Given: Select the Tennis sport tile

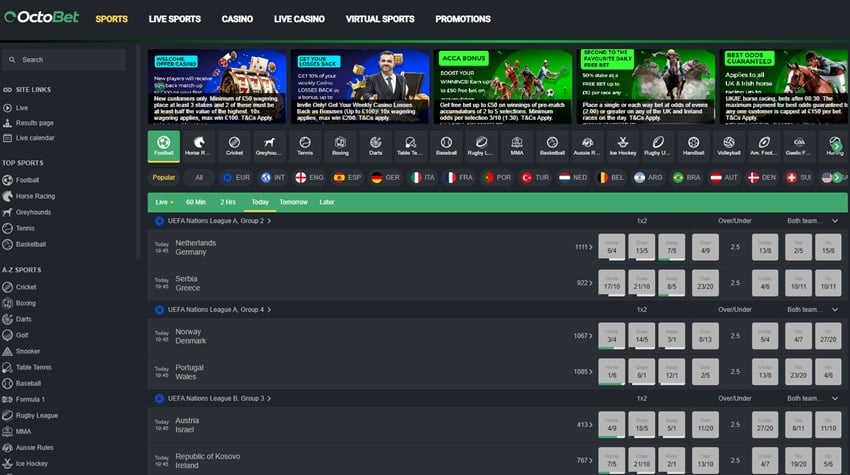Looking at the screenshot, I should tap(305, 146).
